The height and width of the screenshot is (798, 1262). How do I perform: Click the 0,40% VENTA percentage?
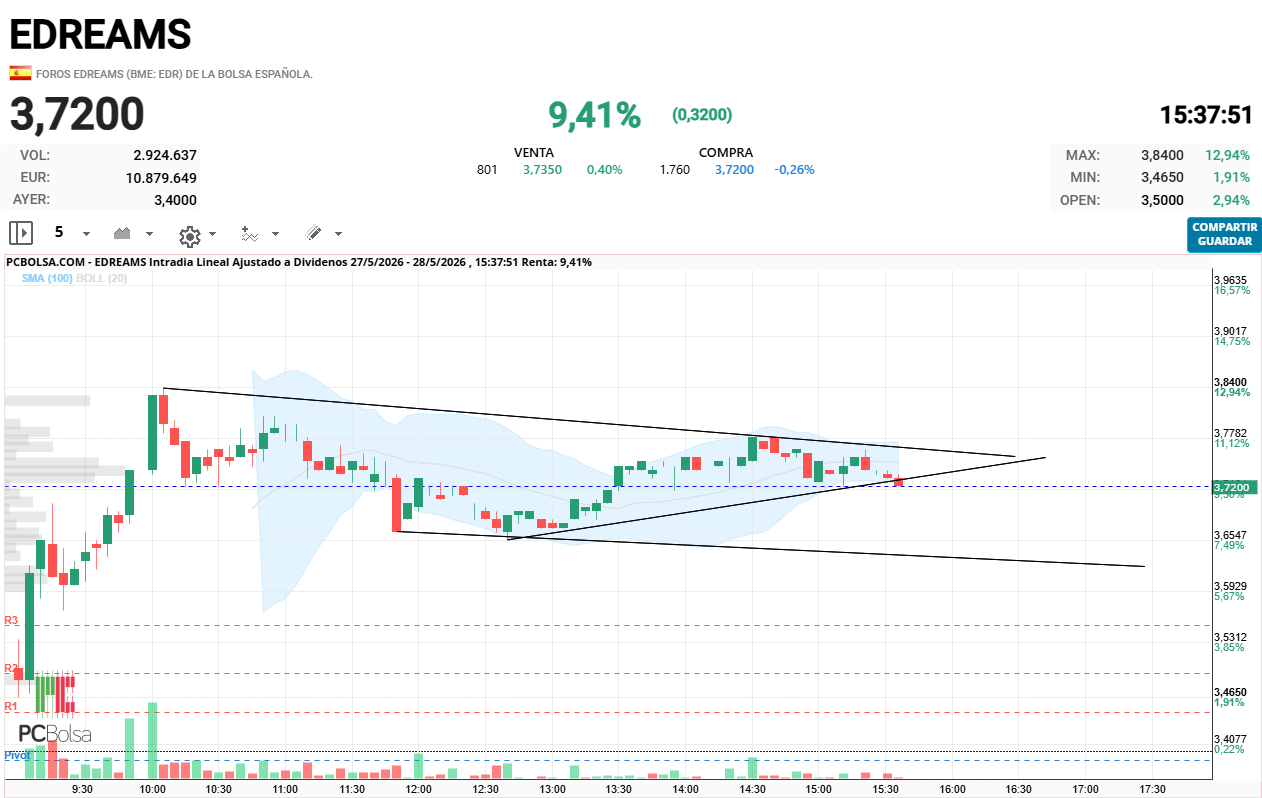tap(604, 169)
